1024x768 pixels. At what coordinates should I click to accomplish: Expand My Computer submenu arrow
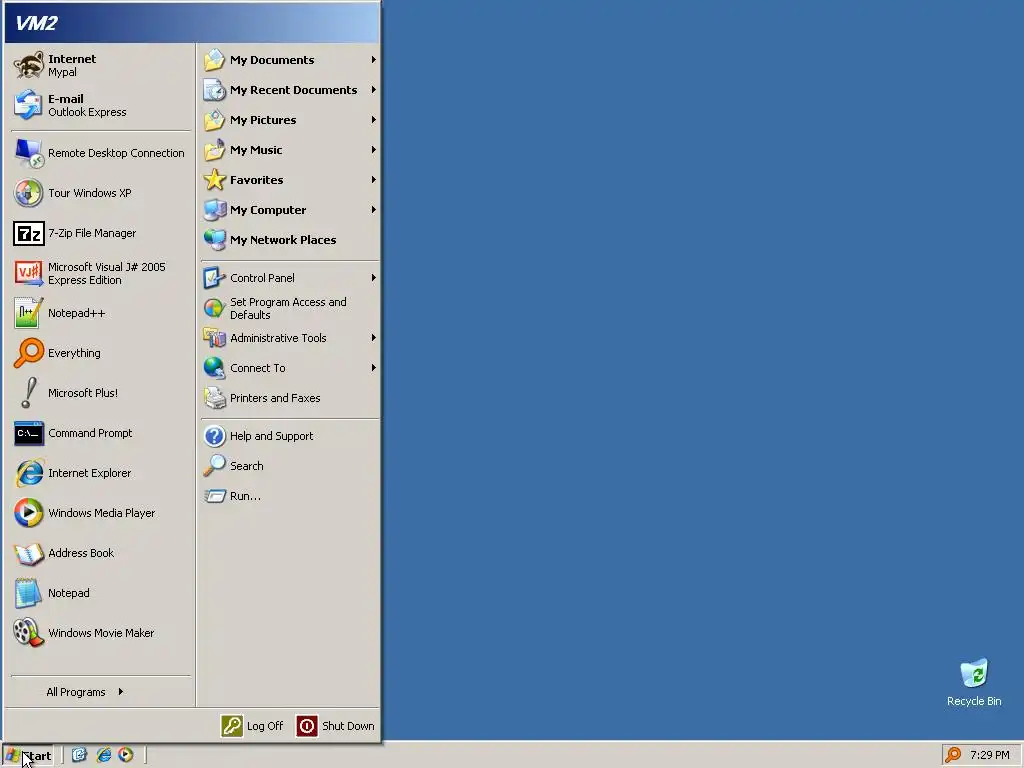click(x=374, y=210)
